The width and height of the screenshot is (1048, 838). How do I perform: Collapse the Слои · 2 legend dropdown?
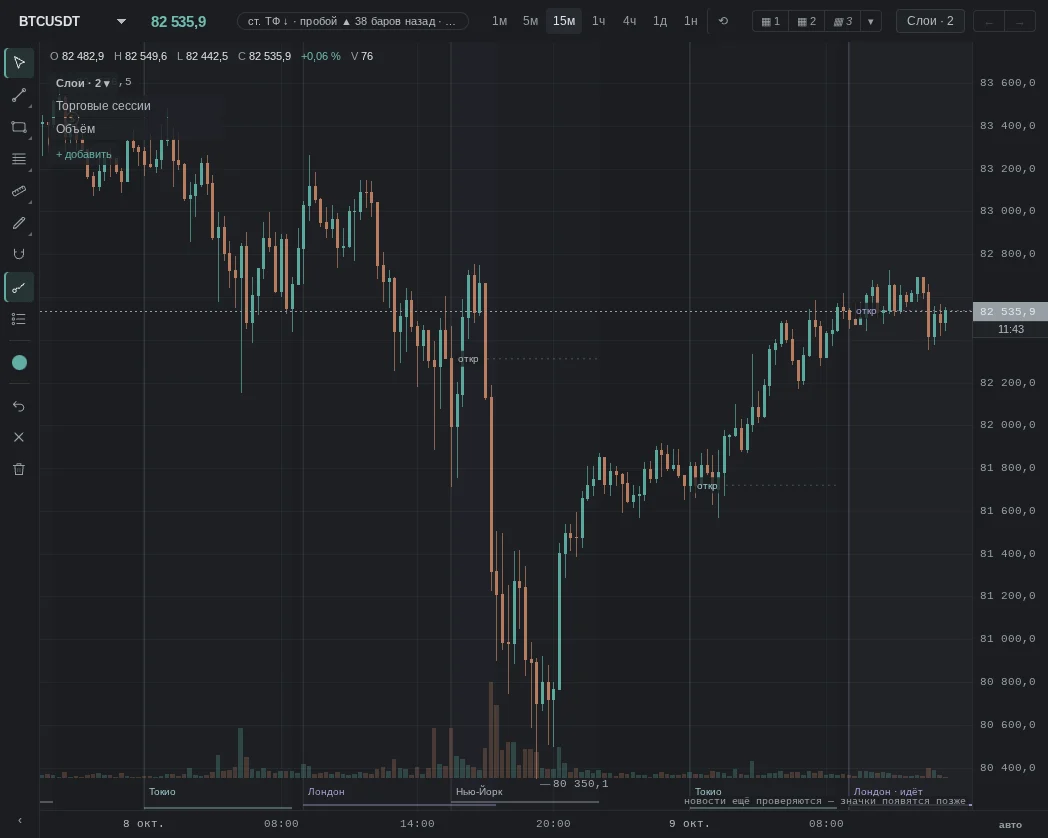tap(83, 84)
